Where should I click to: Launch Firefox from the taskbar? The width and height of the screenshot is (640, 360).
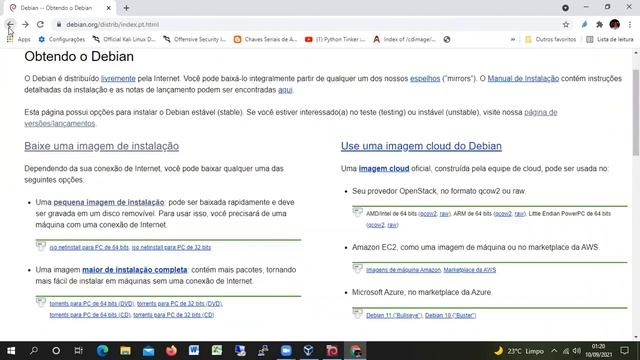coord(171,351)
